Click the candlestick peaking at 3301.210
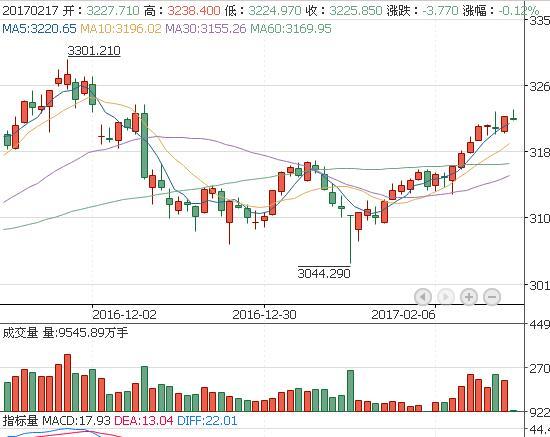 point(67,74)
